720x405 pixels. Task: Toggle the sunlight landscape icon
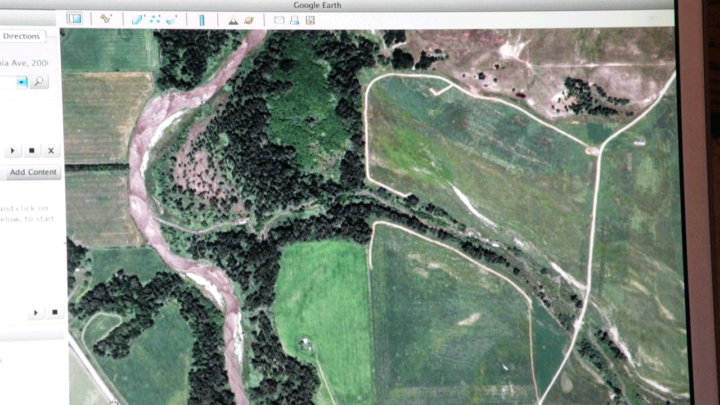point(232,18)
